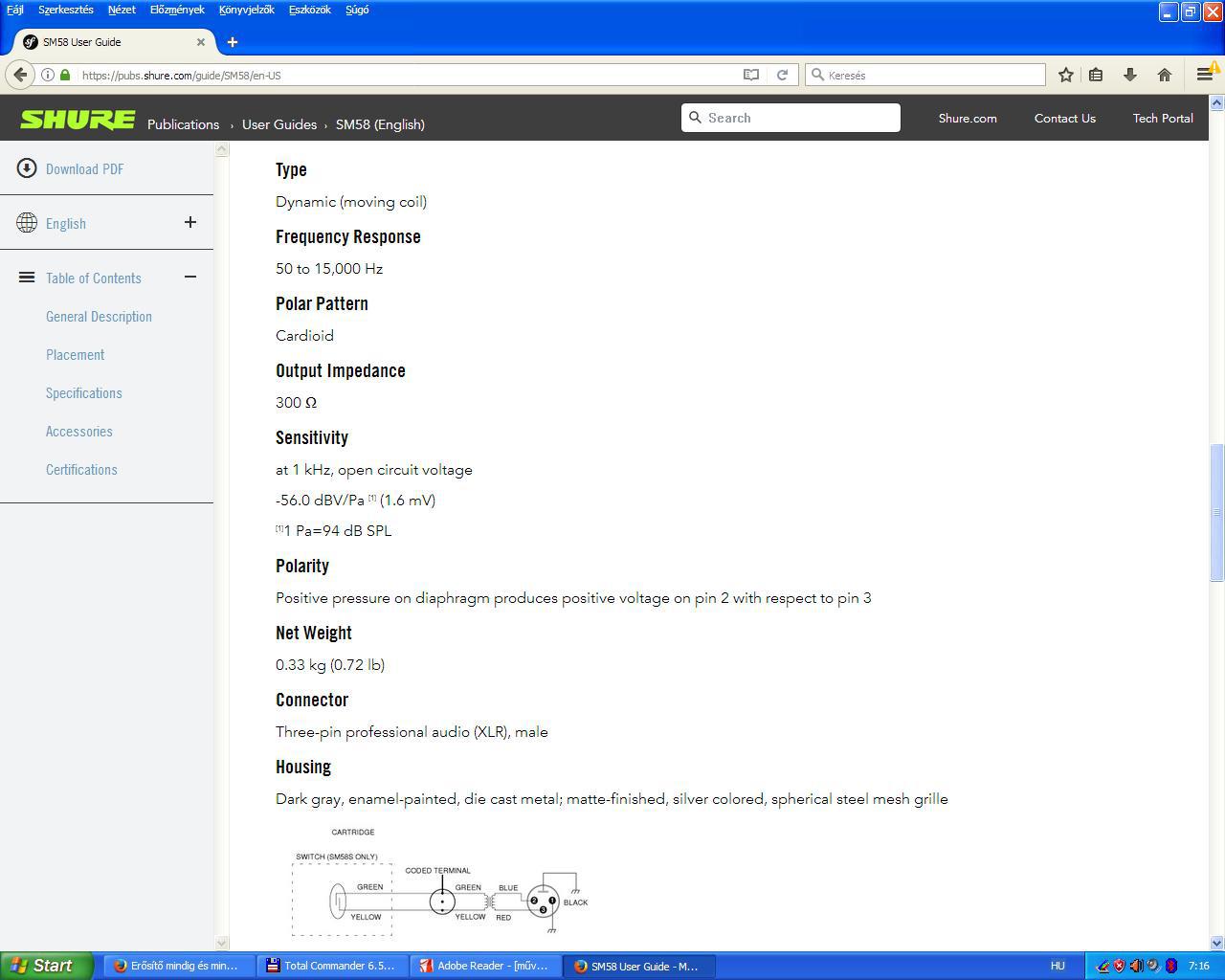Viewport: 1225px width, 980px height.
Task: Click the User Guides breadcrumb link
Action: pos(279,124)
